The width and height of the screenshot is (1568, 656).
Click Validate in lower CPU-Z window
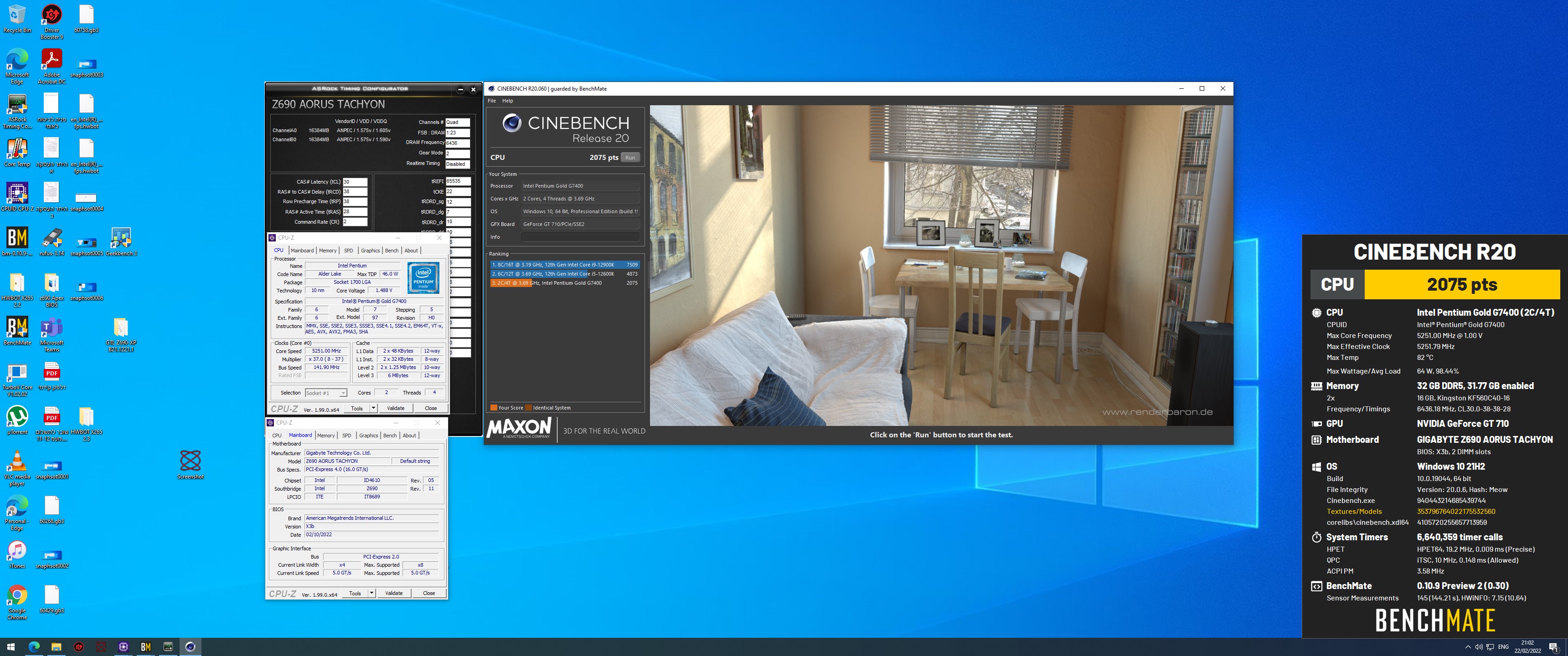pyautogui.click(x=394, y=593)
